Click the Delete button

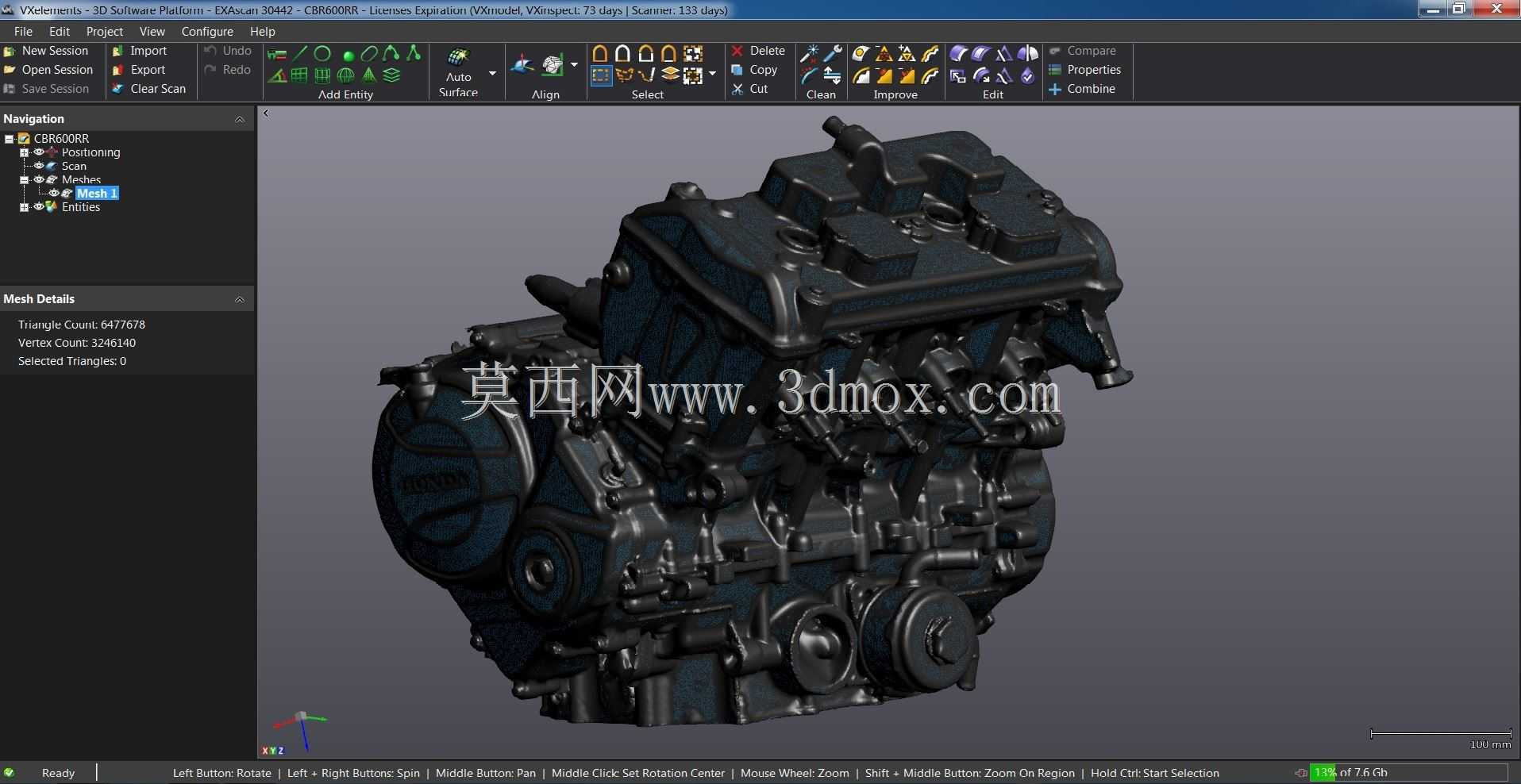pyautogui.click(x=758, y=51)
